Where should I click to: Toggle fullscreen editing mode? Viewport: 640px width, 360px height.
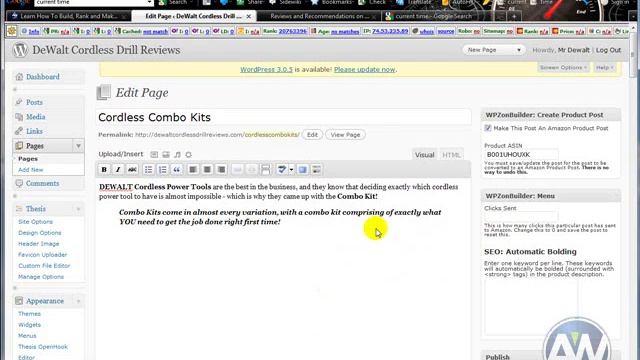(x=302, y=169)
